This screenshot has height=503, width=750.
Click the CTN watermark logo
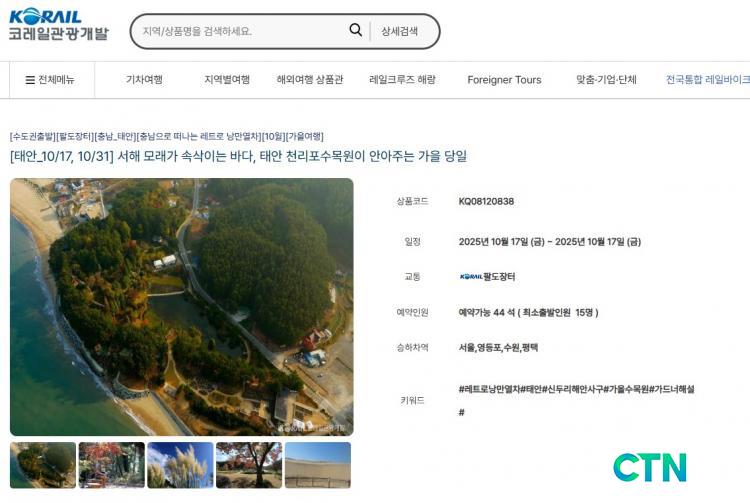[650, 467]
